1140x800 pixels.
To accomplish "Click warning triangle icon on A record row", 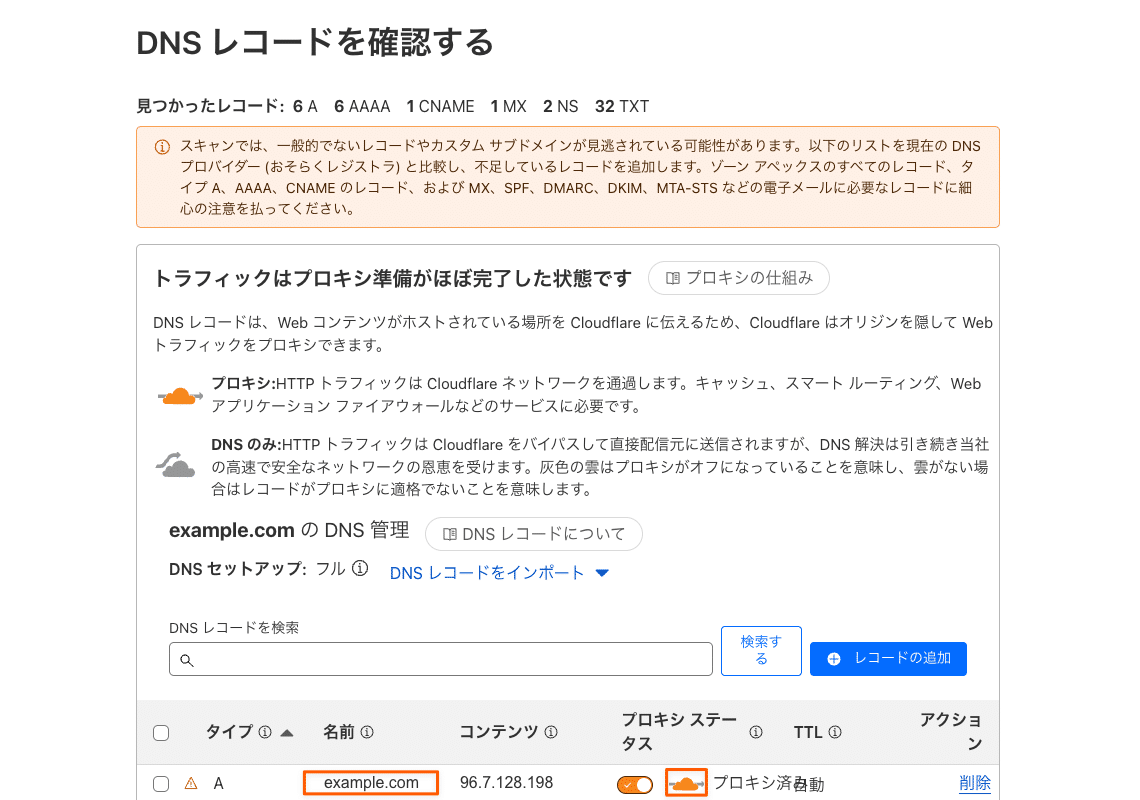I will click(191, 784).
